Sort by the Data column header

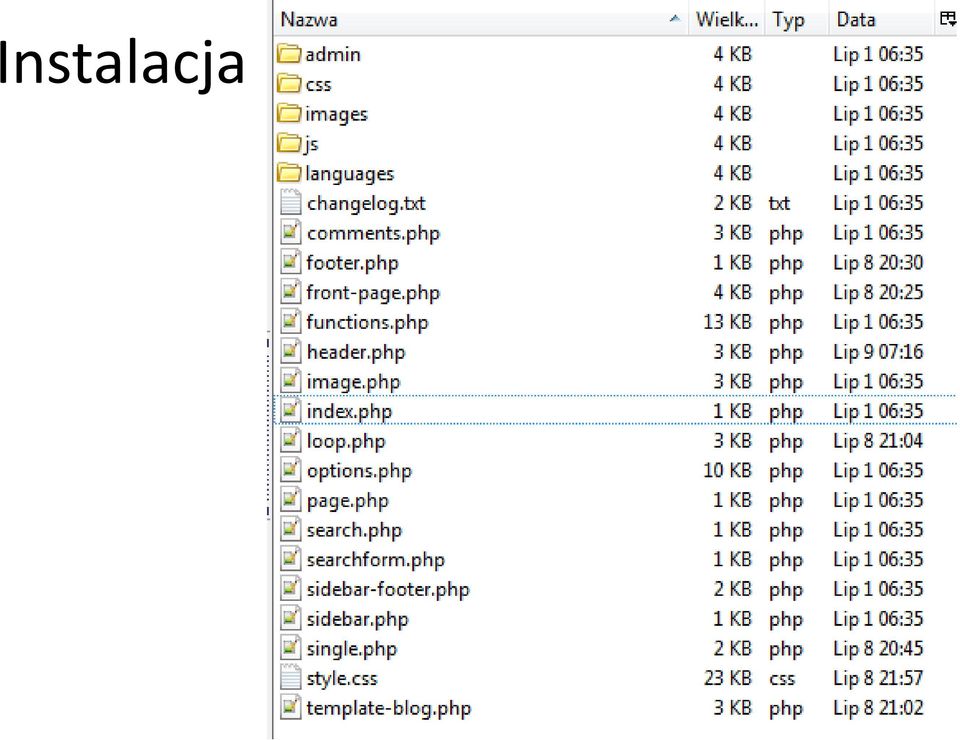[x=882, y=20]
